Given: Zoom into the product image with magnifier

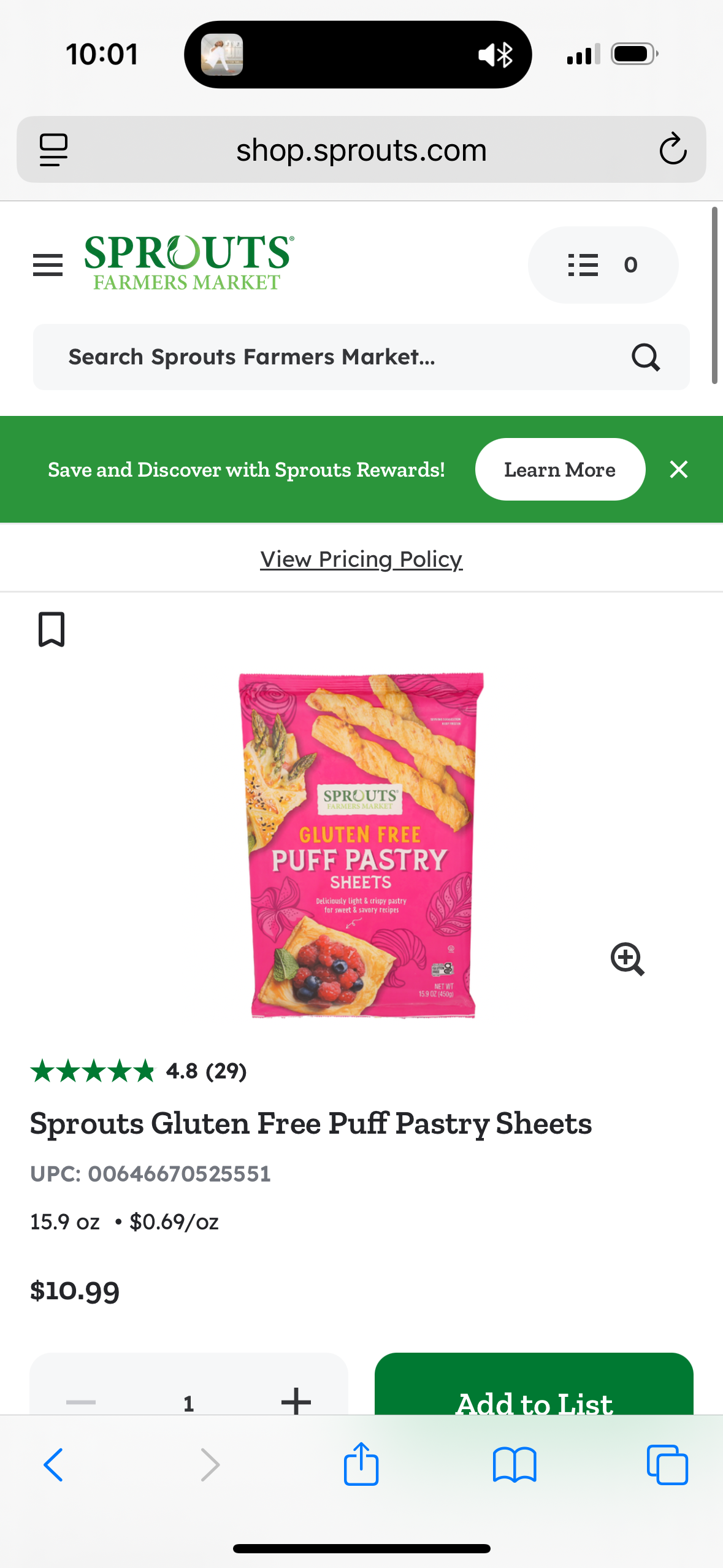Looking at the screenshot, I should [627, 959].
